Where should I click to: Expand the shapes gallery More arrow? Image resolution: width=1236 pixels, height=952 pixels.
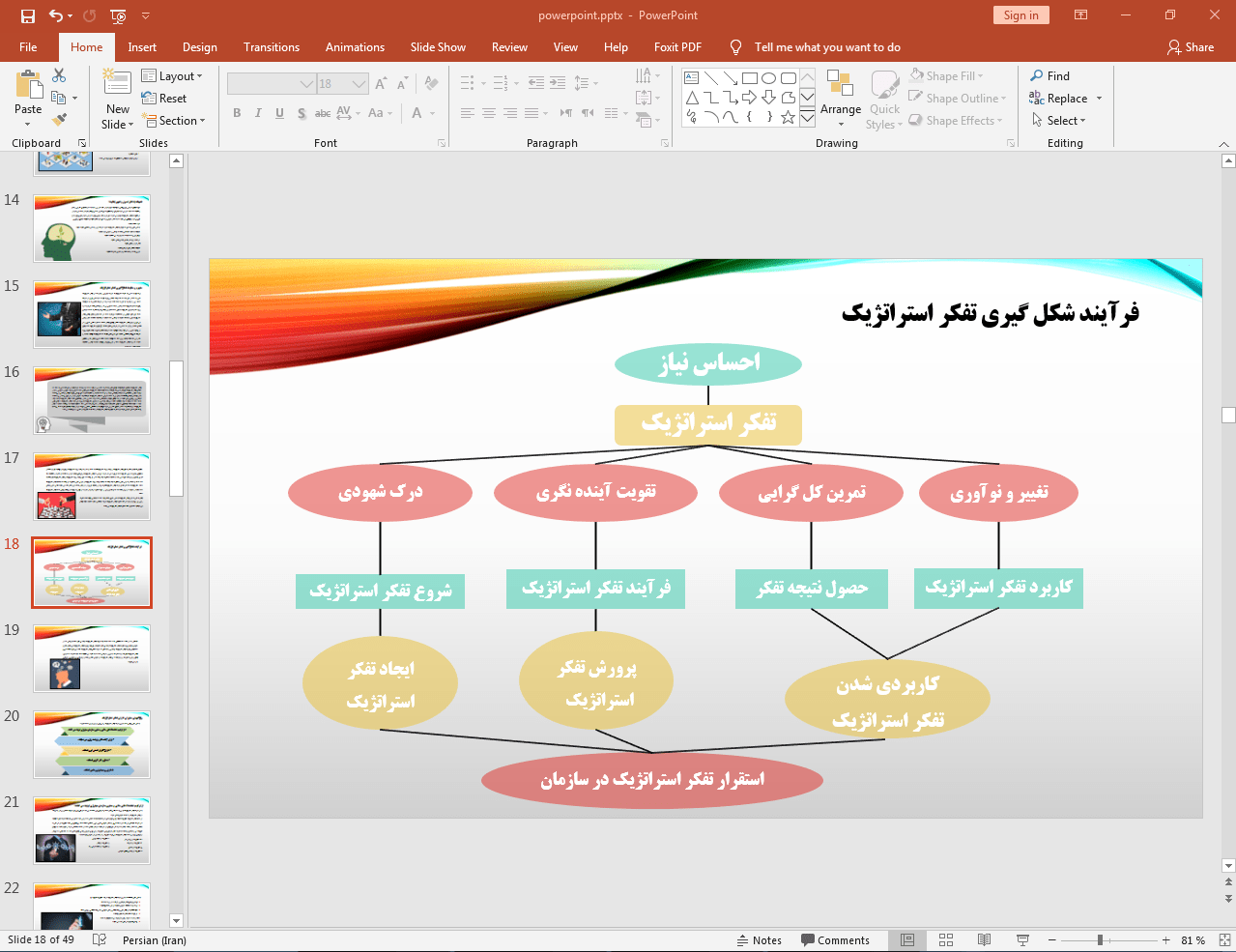pos(808,117)
